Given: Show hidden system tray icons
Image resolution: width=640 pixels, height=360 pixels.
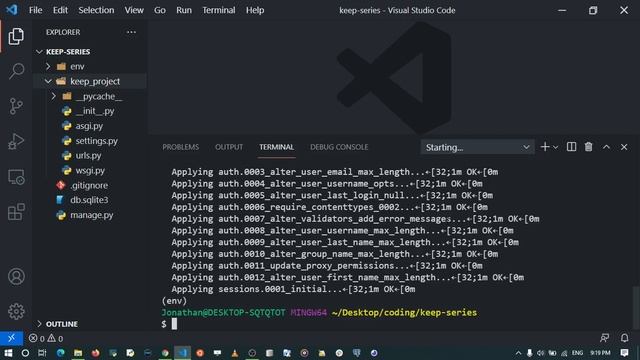Looking at the screenshot, I should tap(518, 353).
